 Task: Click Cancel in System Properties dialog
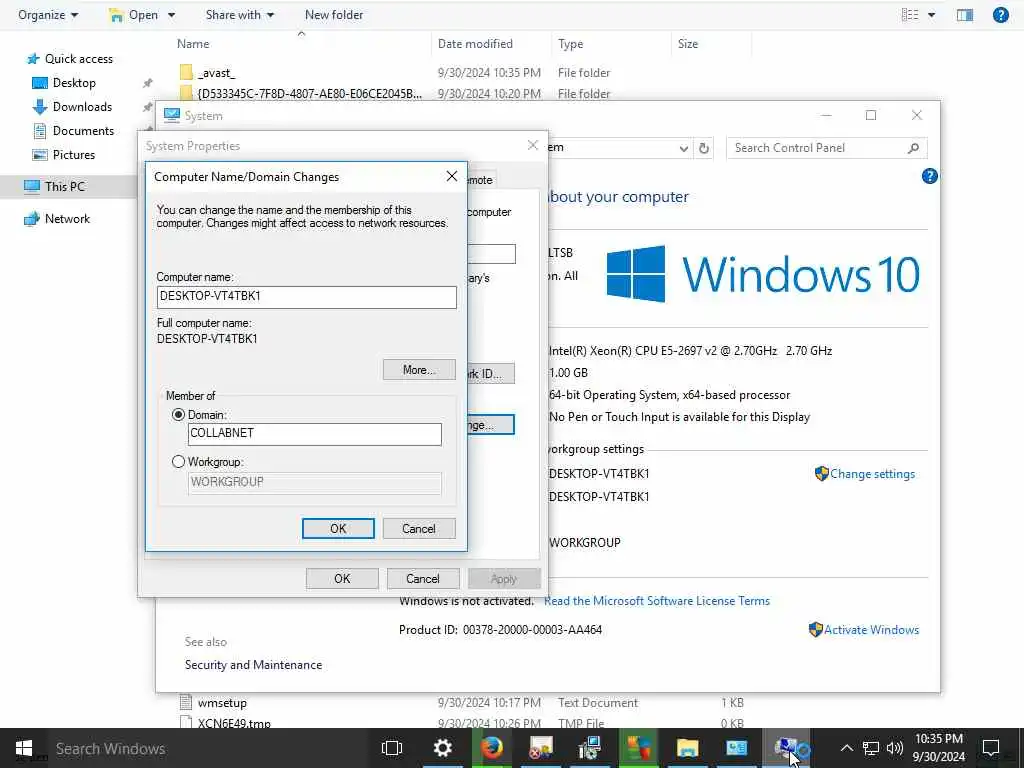[x=423, y=579]
